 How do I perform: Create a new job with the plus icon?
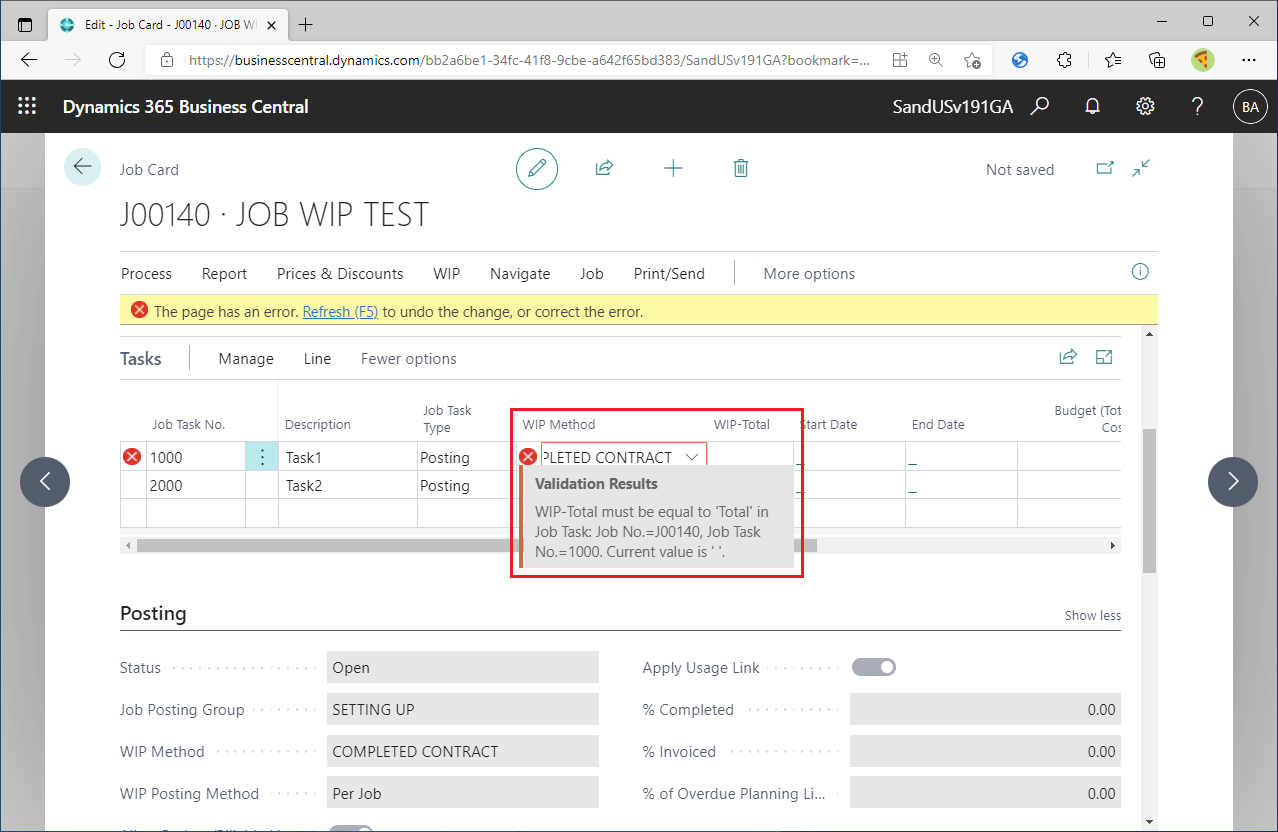pyautogui.click(x=673, y=168)
